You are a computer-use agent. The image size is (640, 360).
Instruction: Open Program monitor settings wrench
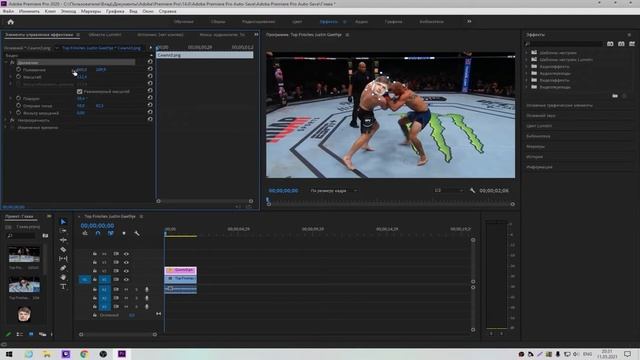[x=473, y=191]
